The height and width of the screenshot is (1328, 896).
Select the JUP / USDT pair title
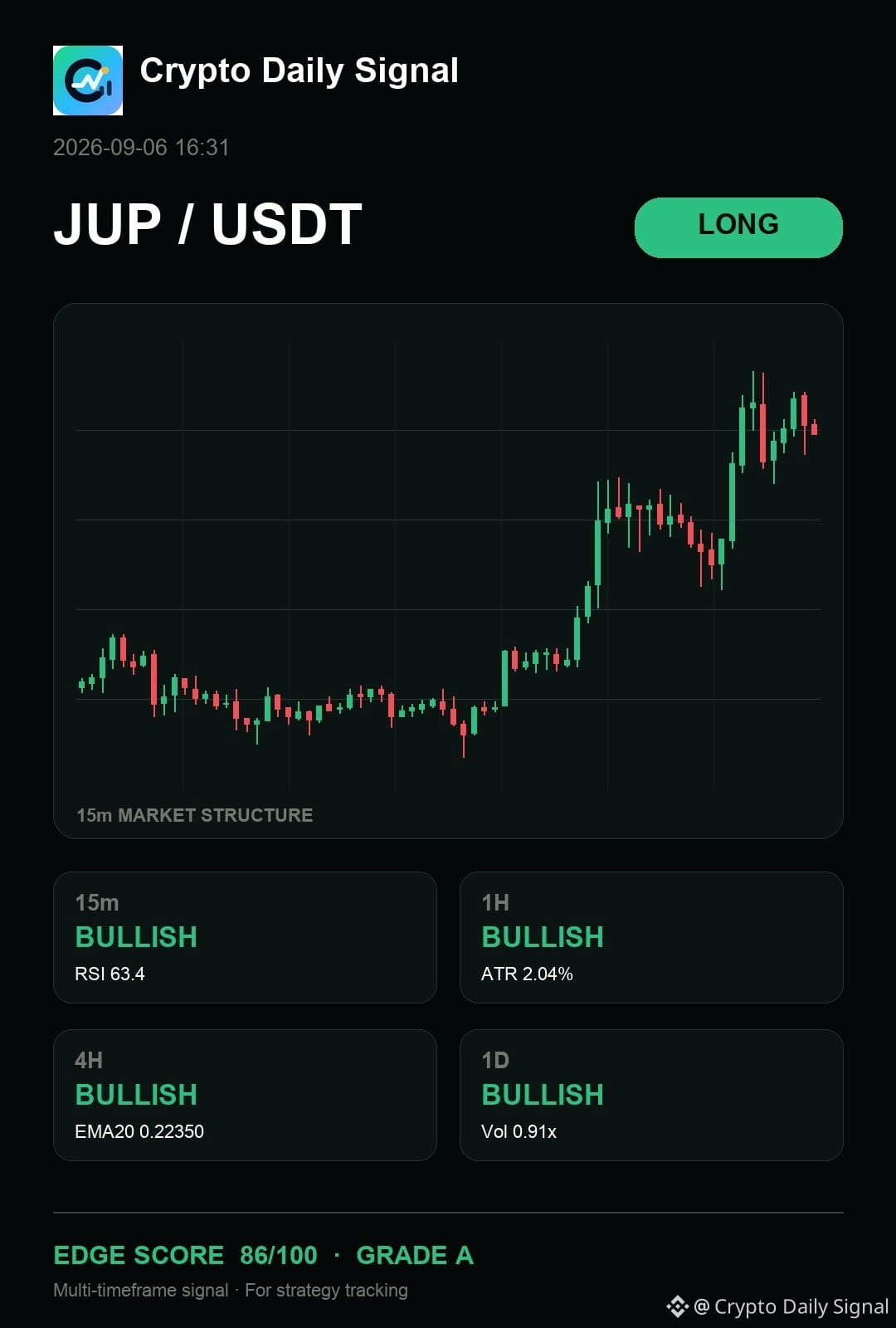click(208, 224)
